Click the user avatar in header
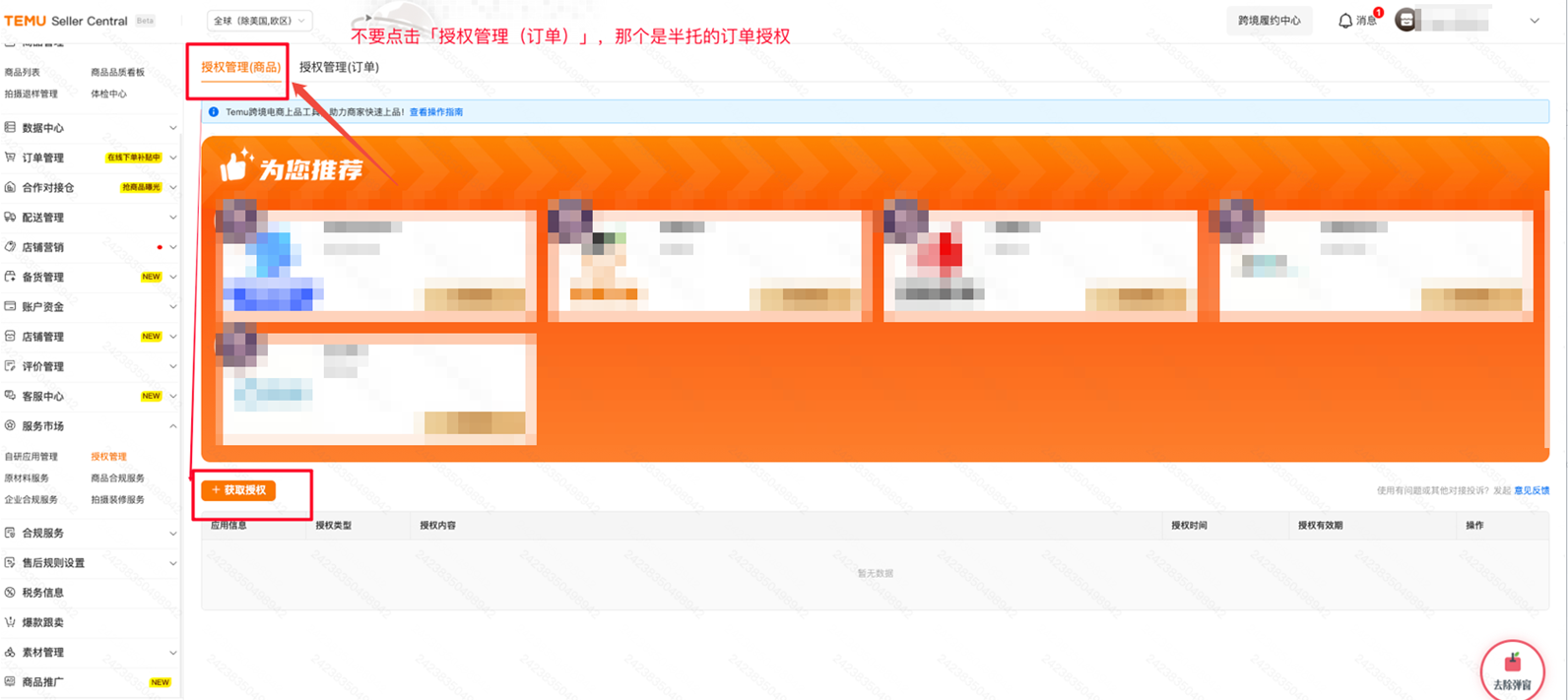Image resolution: width=1568 pixels, height=700 pixels. pyautogui.click(x=1406, y=20)
